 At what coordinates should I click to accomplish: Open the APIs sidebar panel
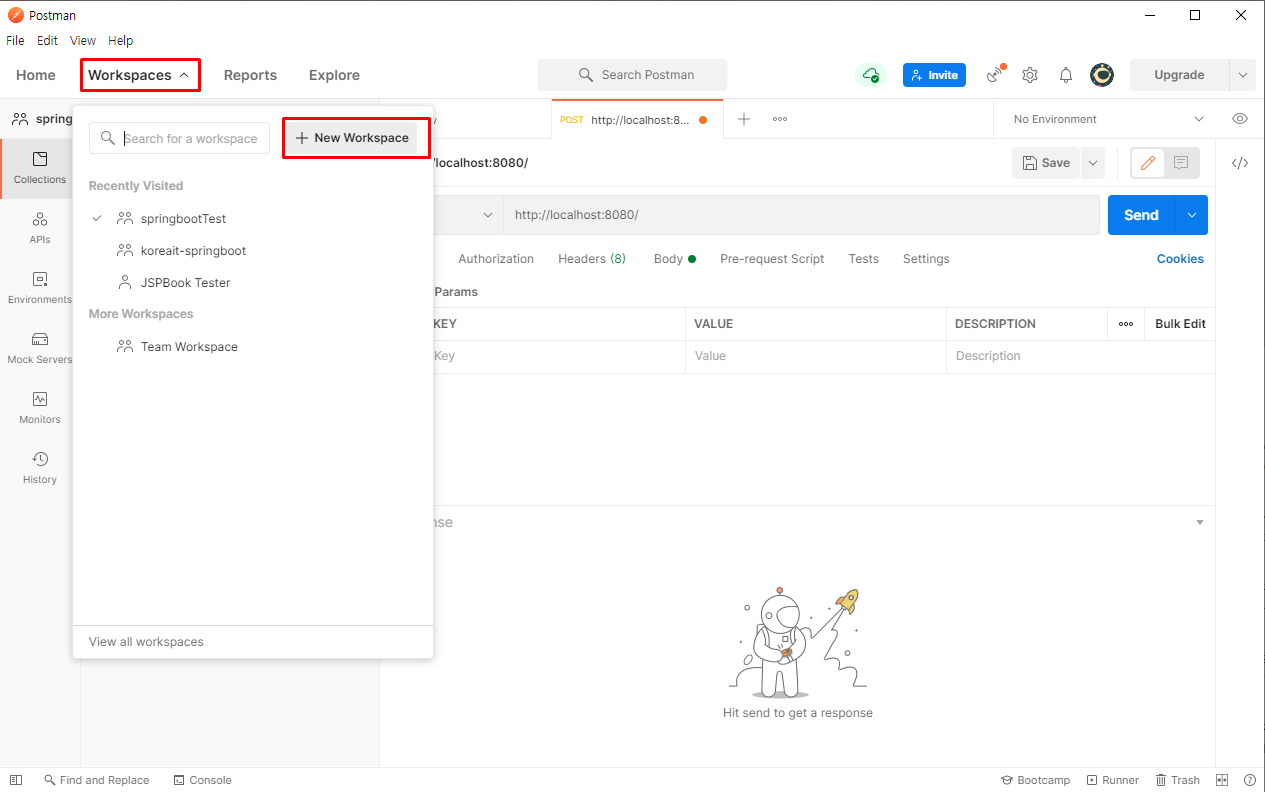pyautogui.click(x=40, y=228)
